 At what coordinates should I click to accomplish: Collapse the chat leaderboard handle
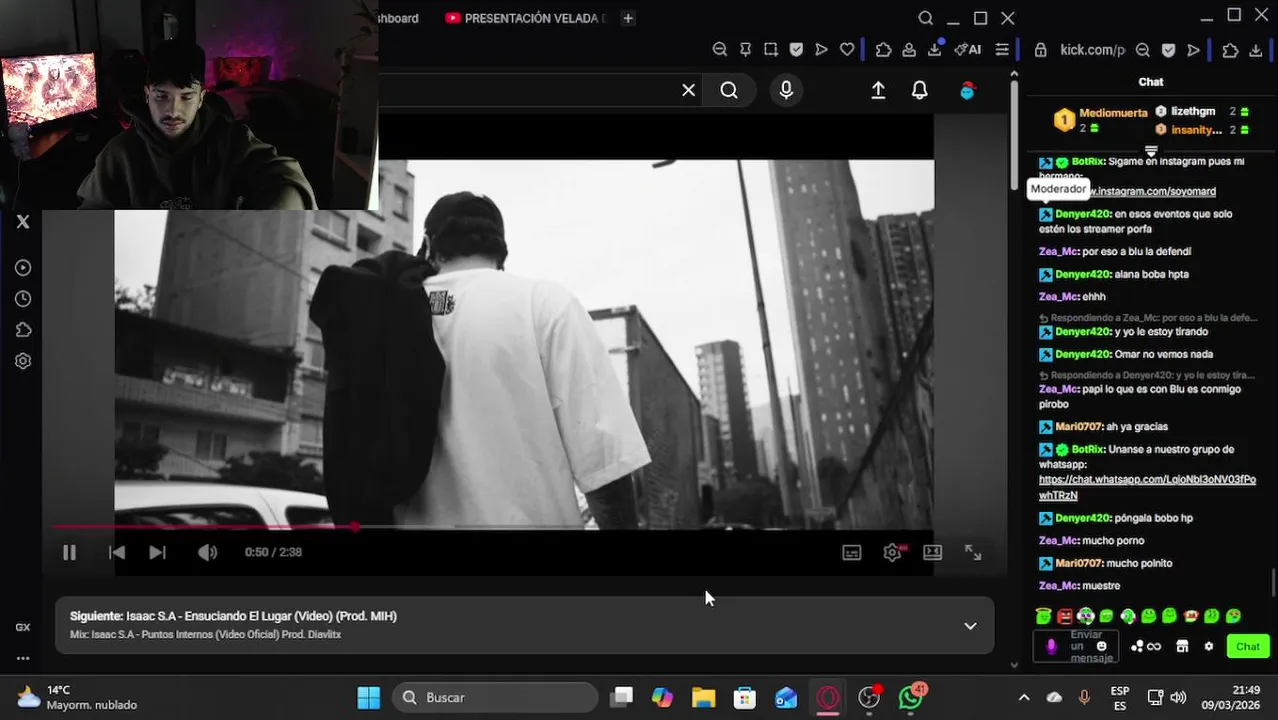coord(1151,151)
